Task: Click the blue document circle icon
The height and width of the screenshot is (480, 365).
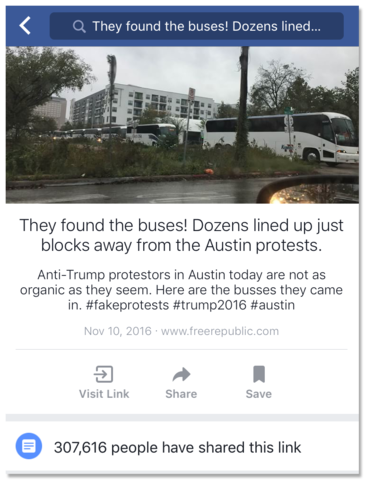Action: pyautogui.click(x=29, y=446)
